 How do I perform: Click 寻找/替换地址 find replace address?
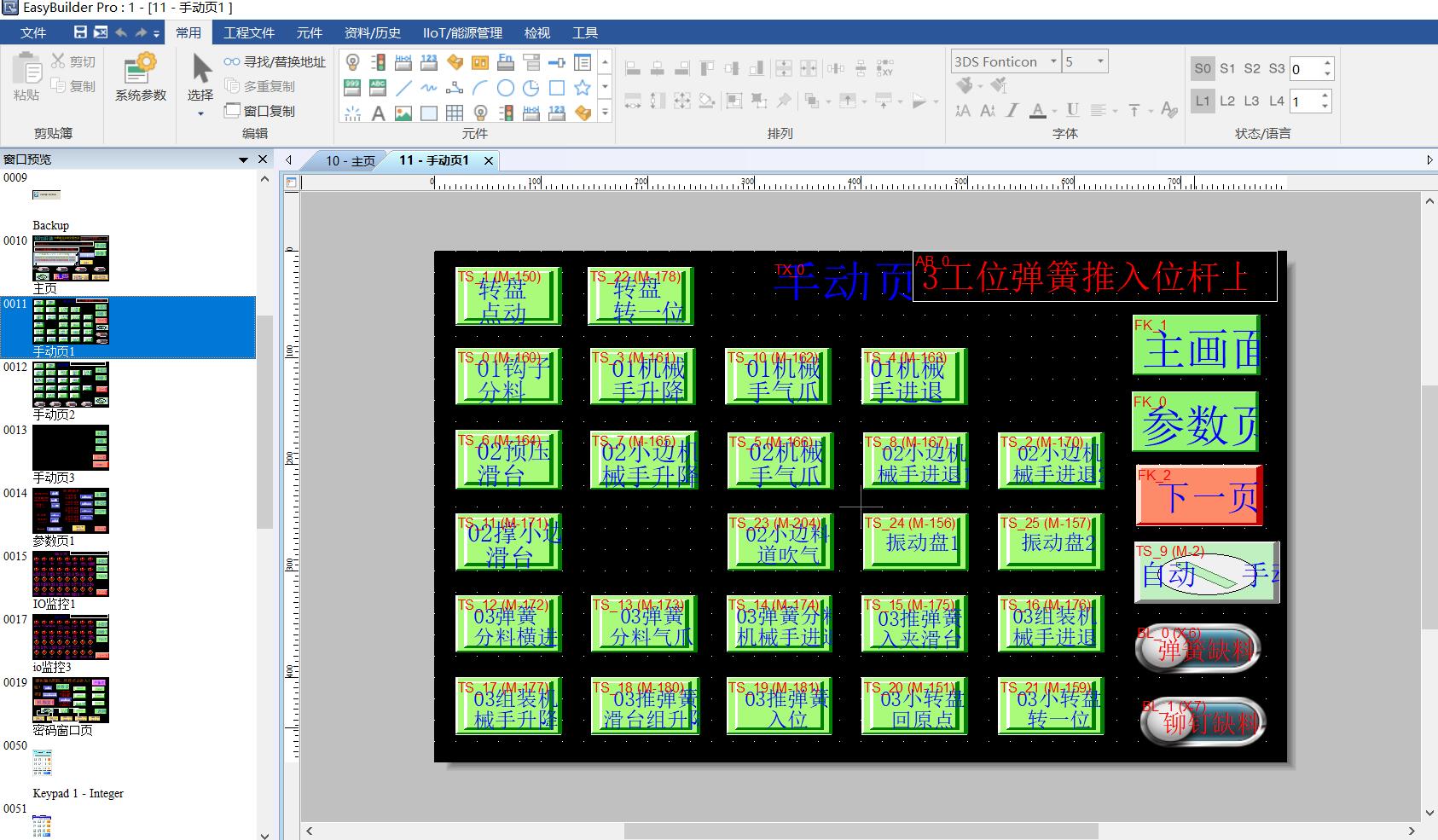tap(275, 61)
